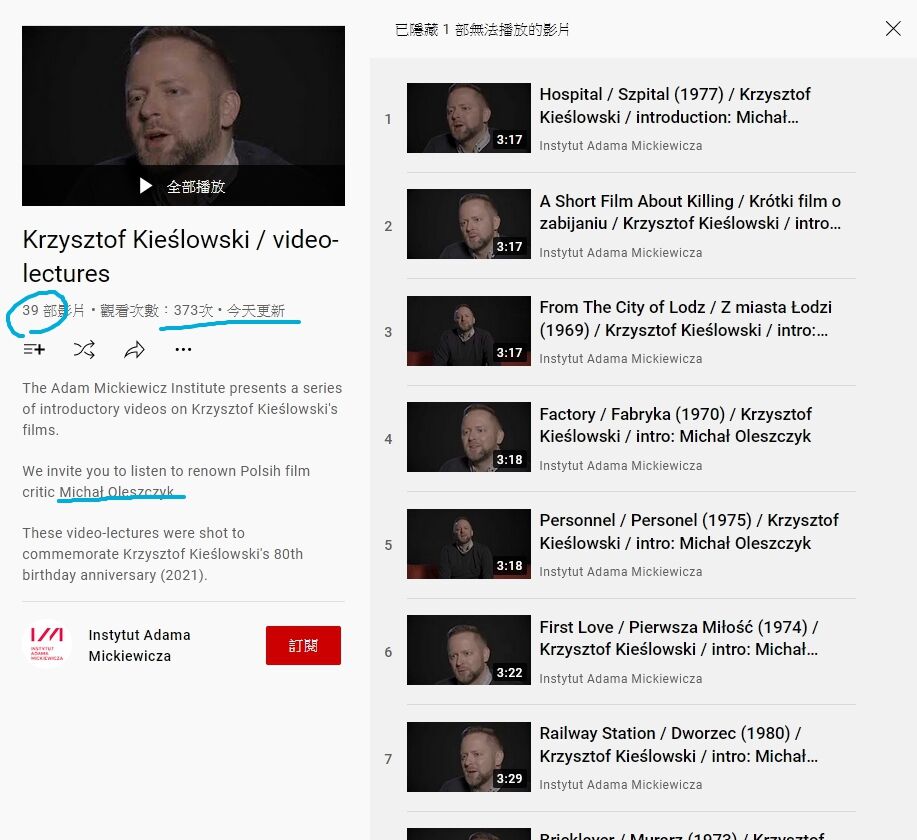This screenshot has width=917, height=840.
Task: Subscribe with the red 訂閱 button
Action: 303,645
